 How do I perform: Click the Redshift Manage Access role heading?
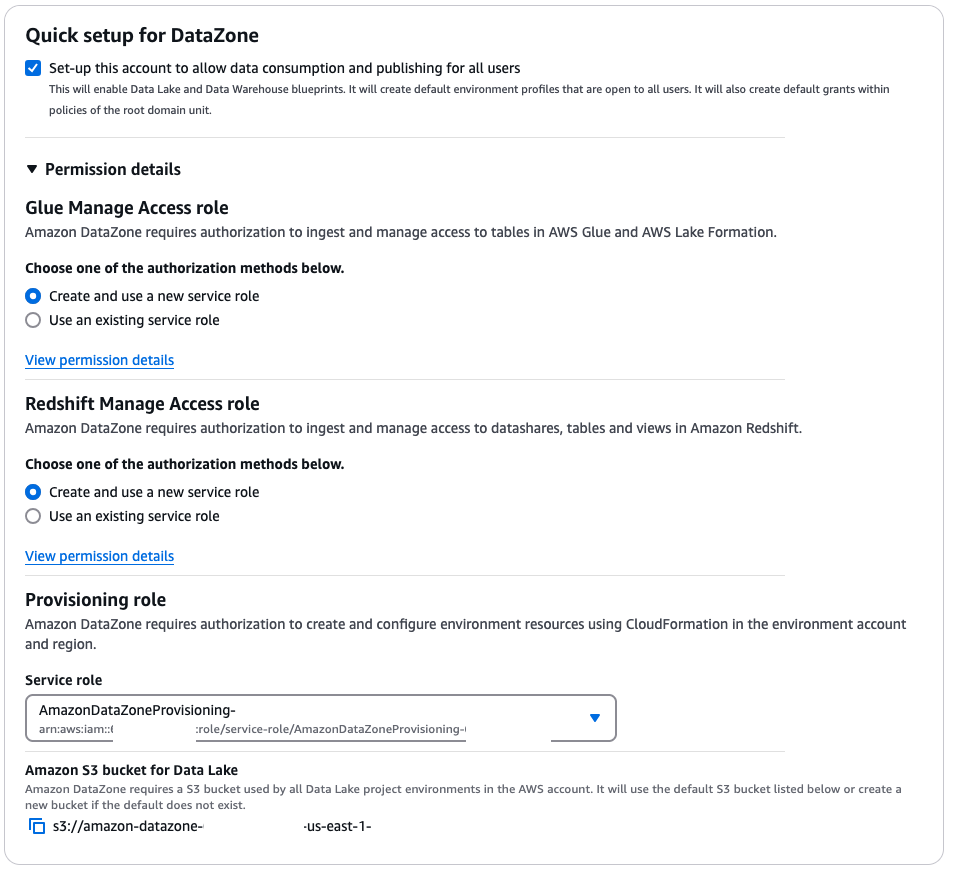(142, 404)
